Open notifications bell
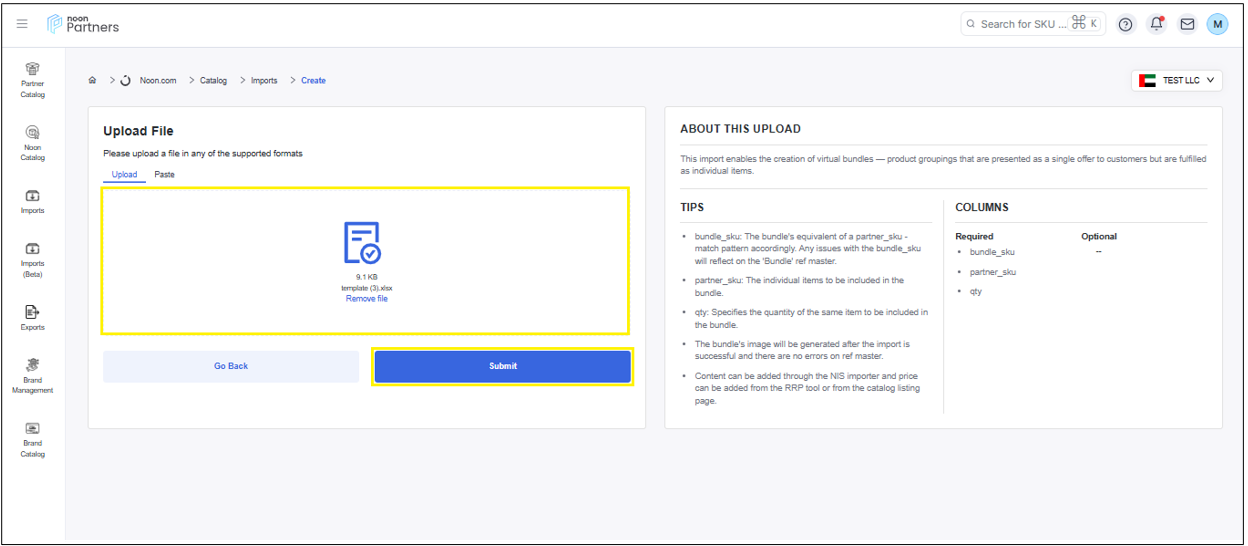The height and width of the screenshot is (546, 1248). (x=1156, y=24)
